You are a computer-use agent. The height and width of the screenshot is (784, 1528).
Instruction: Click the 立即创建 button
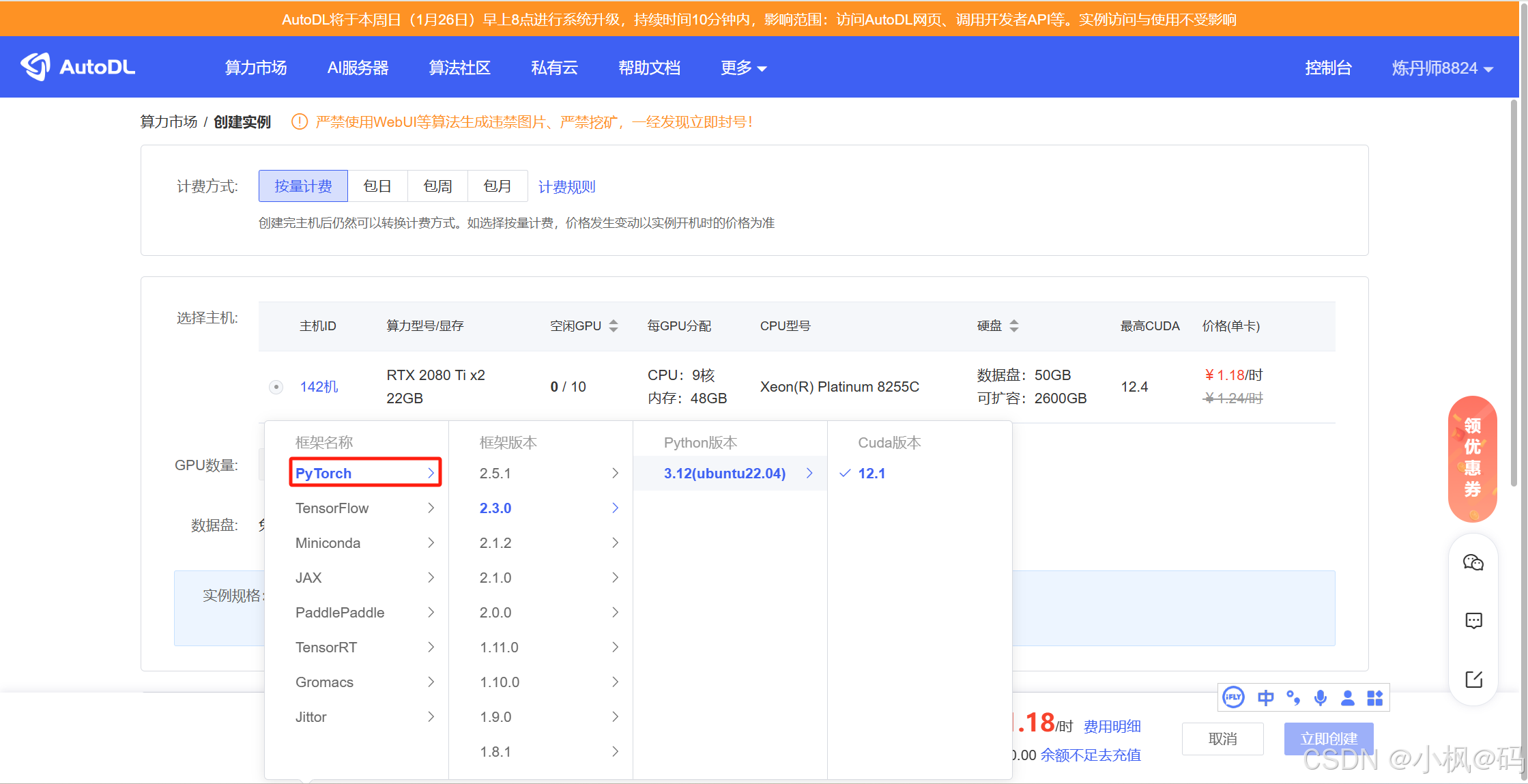(1328, 738)
